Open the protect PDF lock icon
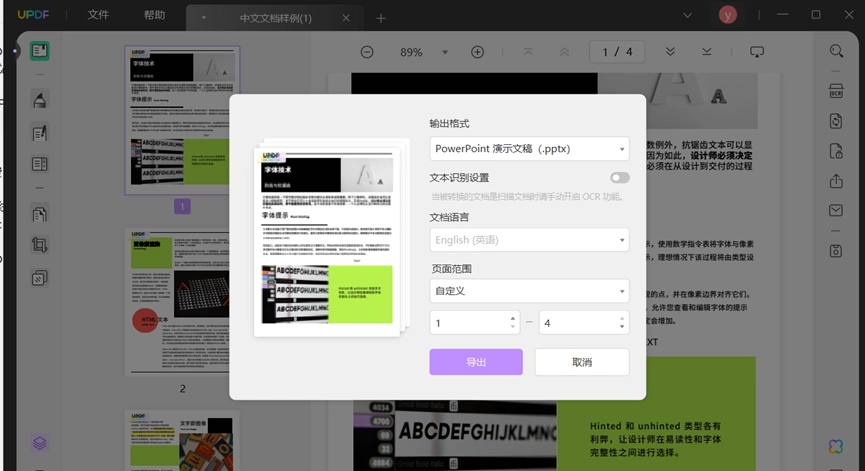 click(836, 151)
